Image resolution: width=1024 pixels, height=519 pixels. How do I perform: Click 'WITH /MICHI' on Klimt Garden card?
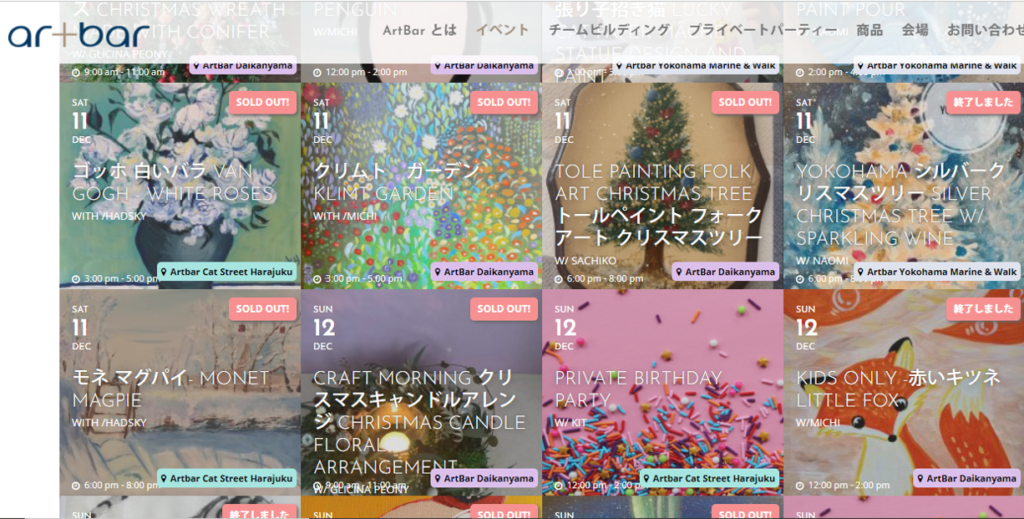(x=345, y=216)
